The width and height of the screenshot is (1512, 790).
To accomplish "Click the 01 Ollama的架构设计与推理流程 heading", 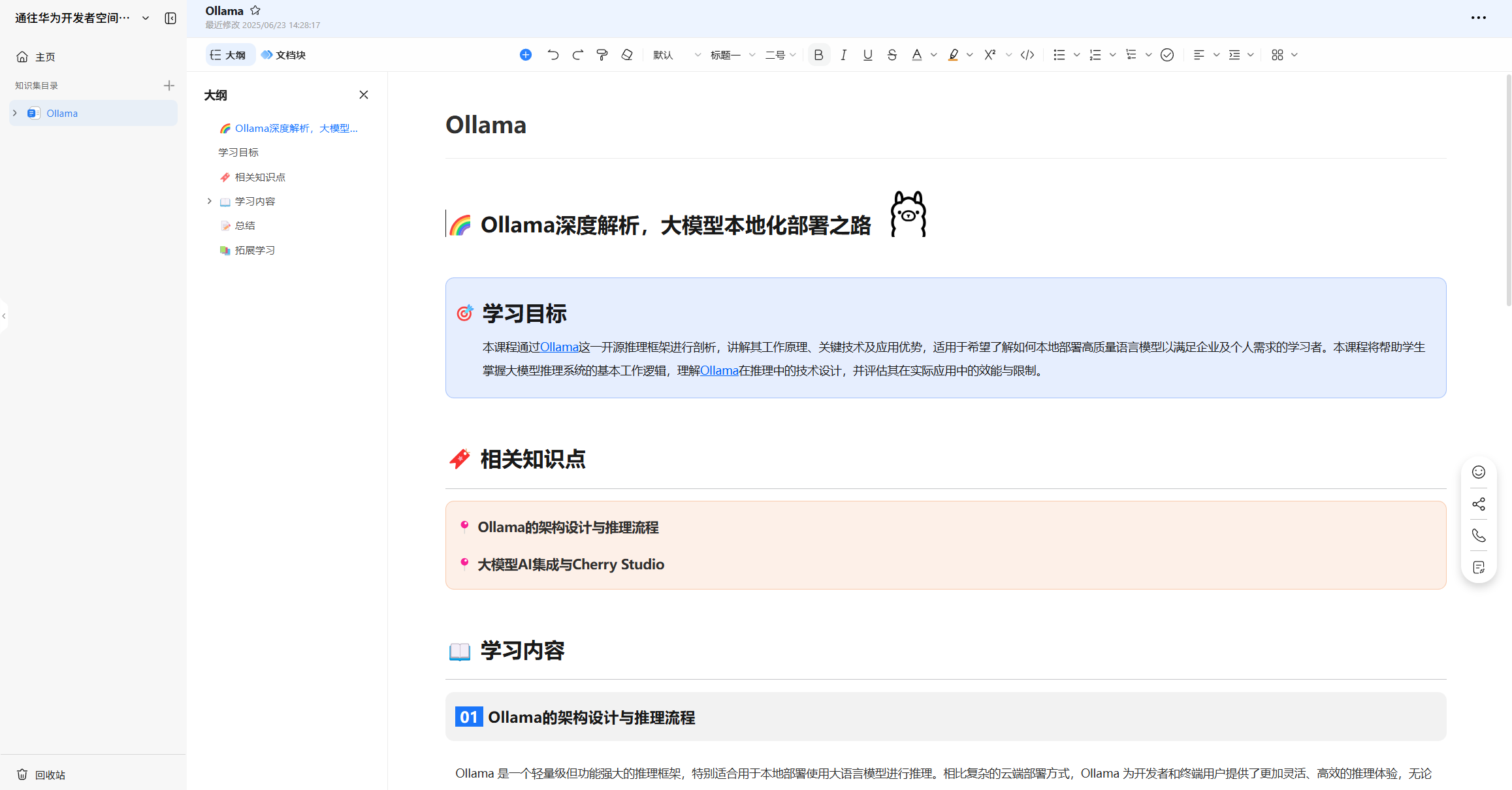I will point(575,717).
